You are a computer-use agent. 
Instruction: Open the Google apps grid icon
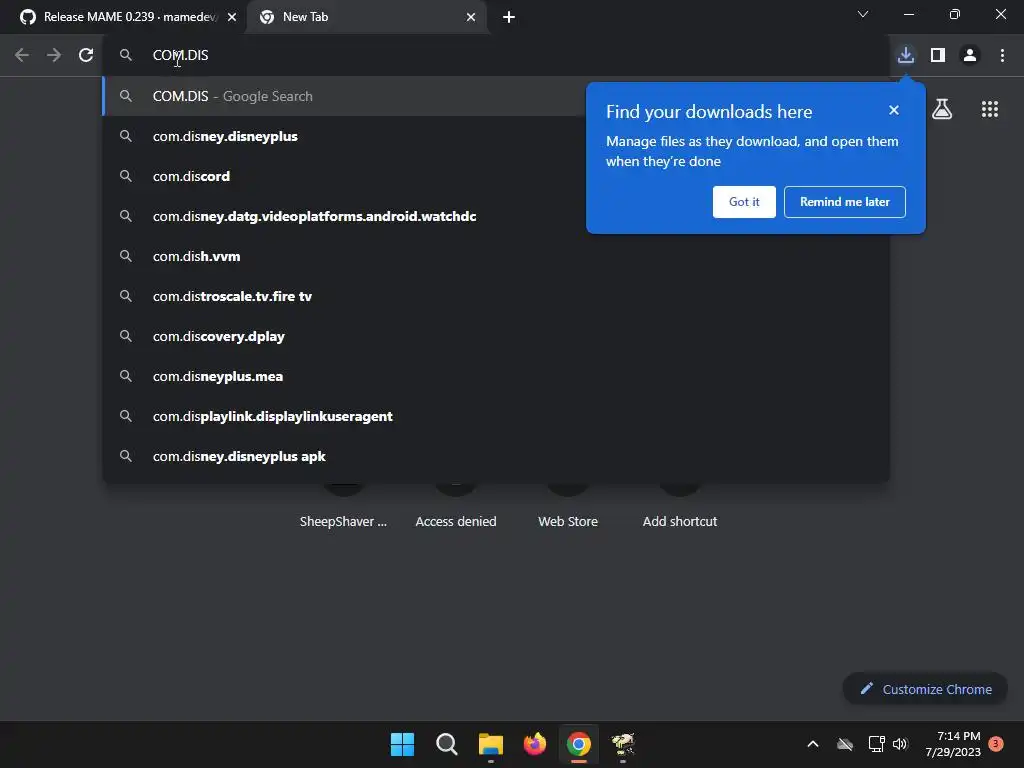coord(989,109)
